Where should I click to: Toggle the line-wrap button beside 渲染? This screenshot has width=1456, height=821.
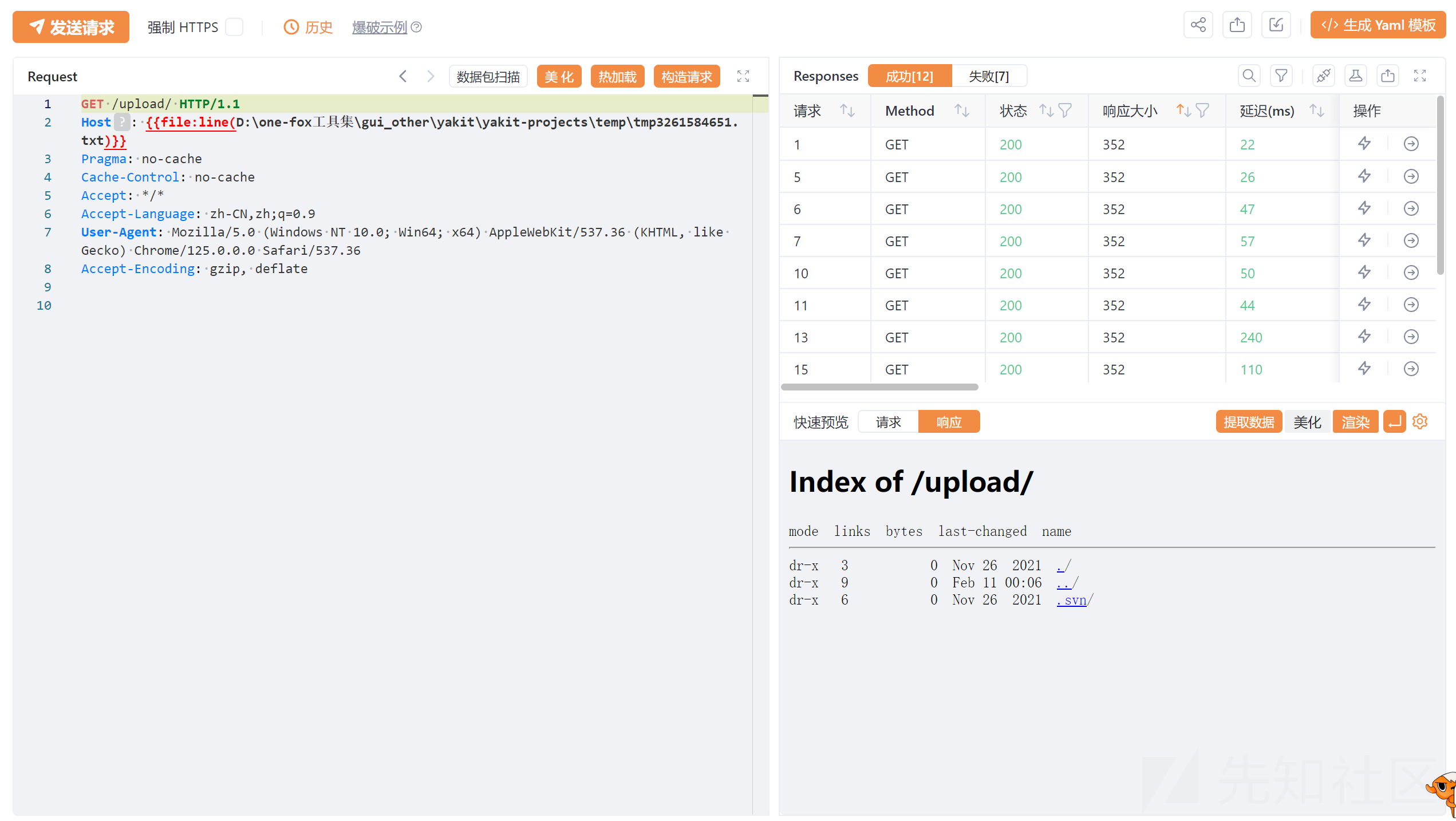tap(1394, 421)
